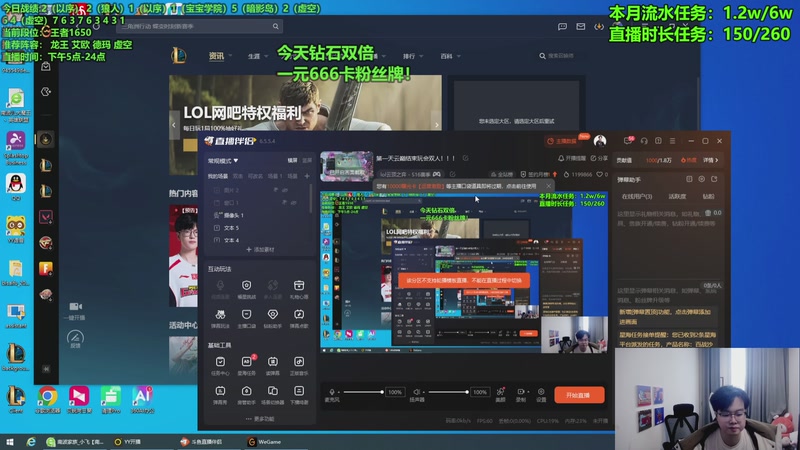
Task: Open 常规模式 dropdown in 直播伴侣
Action: (223, 161)
